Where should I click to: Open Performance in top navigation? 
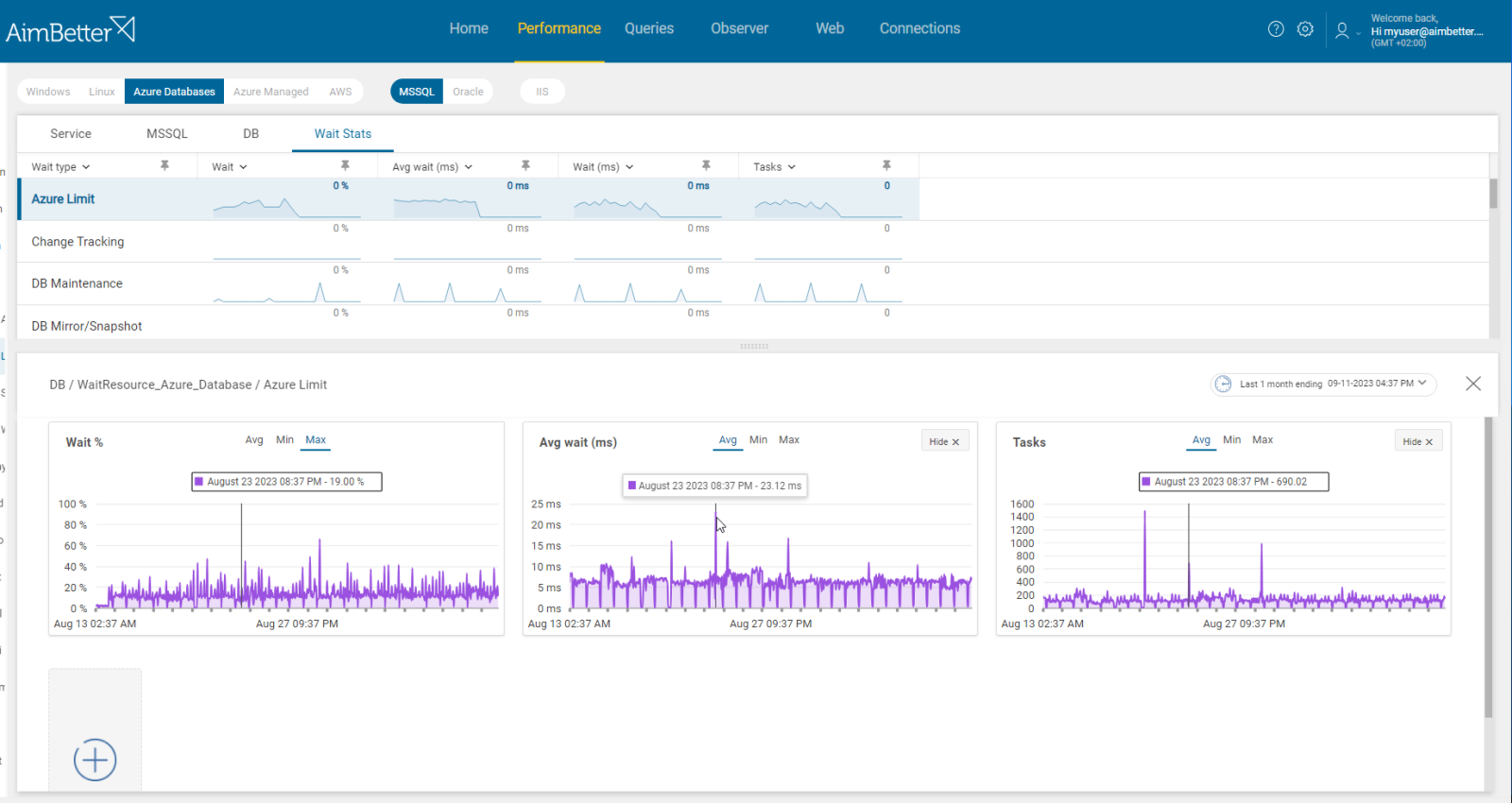[559, 28]
